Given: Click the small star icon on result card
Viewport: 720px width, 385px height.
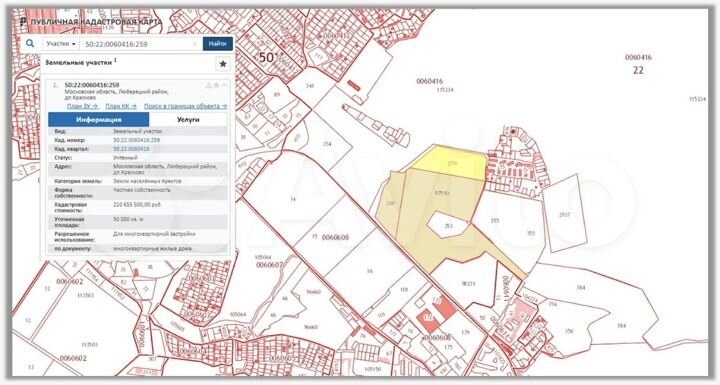Looking at the screenshot, I should click(x=217, y=85).
